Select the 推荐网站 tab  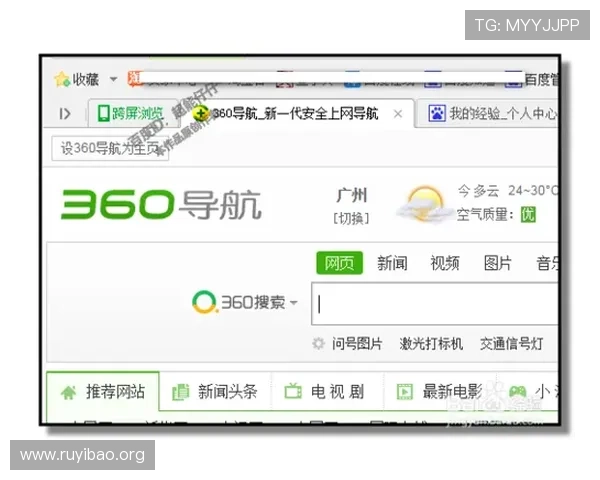[x=103, y=392]
